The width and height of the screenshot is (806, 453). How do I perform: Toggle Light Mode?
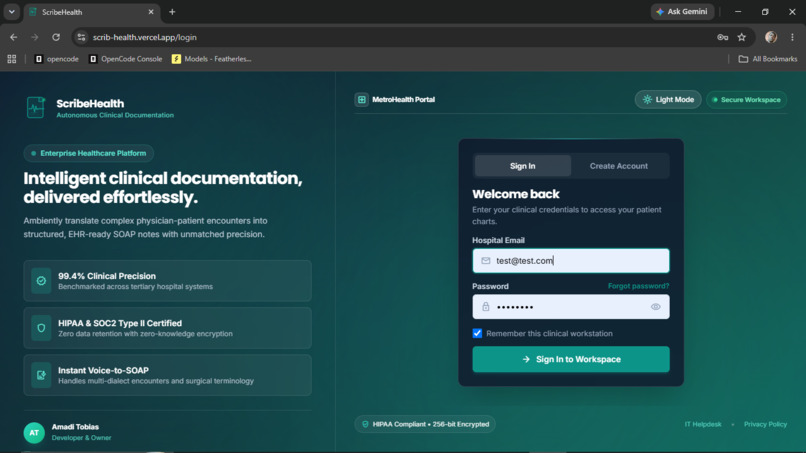(668, 100)
